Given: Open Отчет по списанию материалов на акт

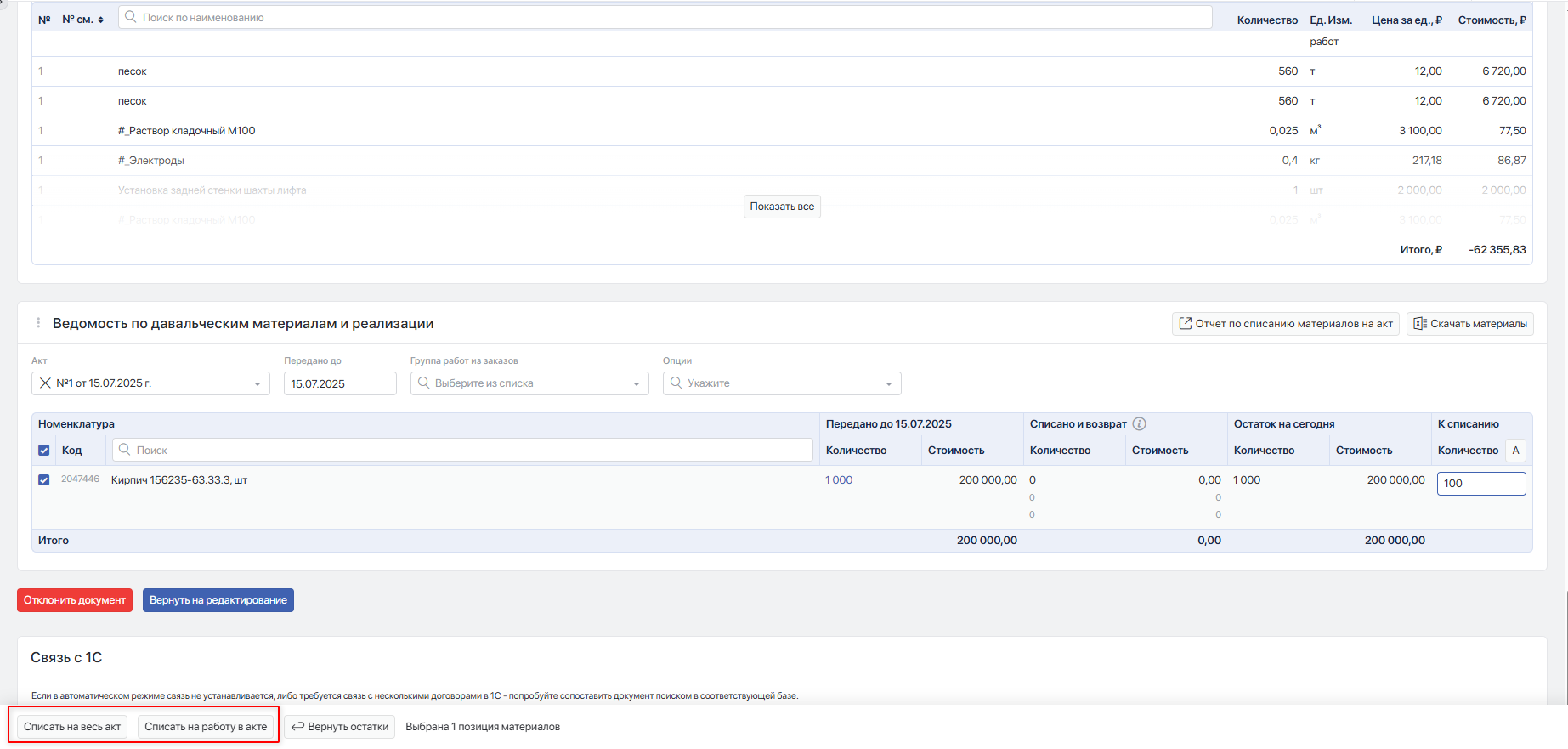Looking at the screenshot, I should tap(1285, 324).
